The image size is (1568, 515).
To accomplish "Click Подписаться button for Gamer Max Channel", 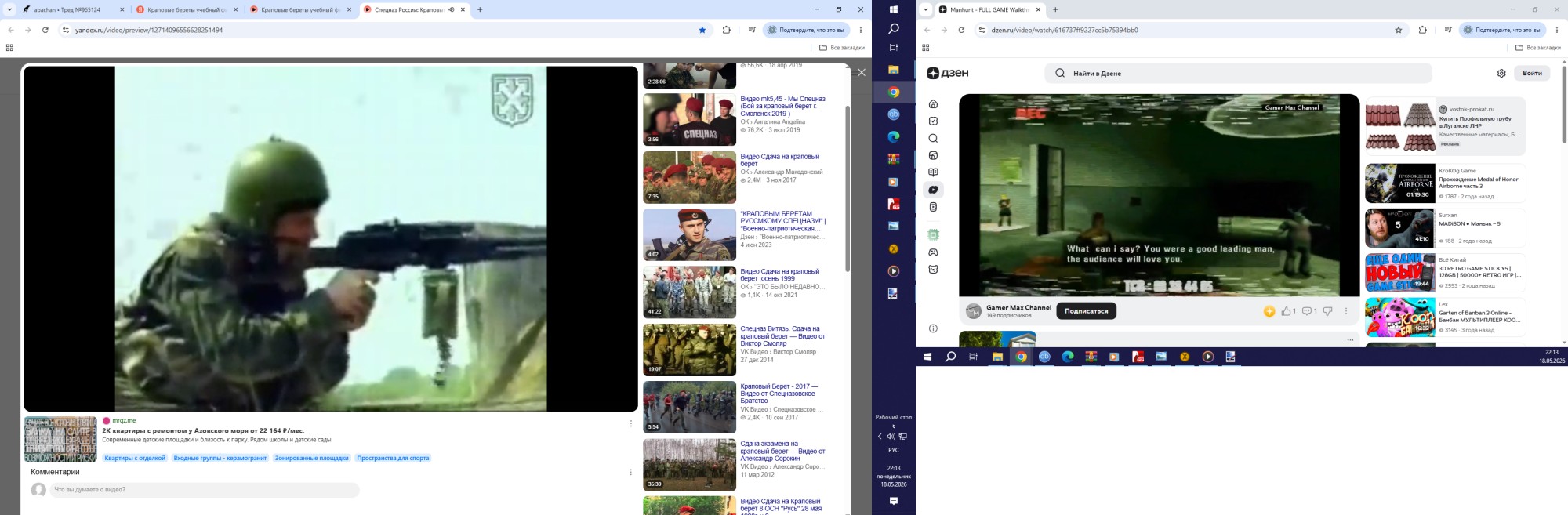I will coord(1086,311).
